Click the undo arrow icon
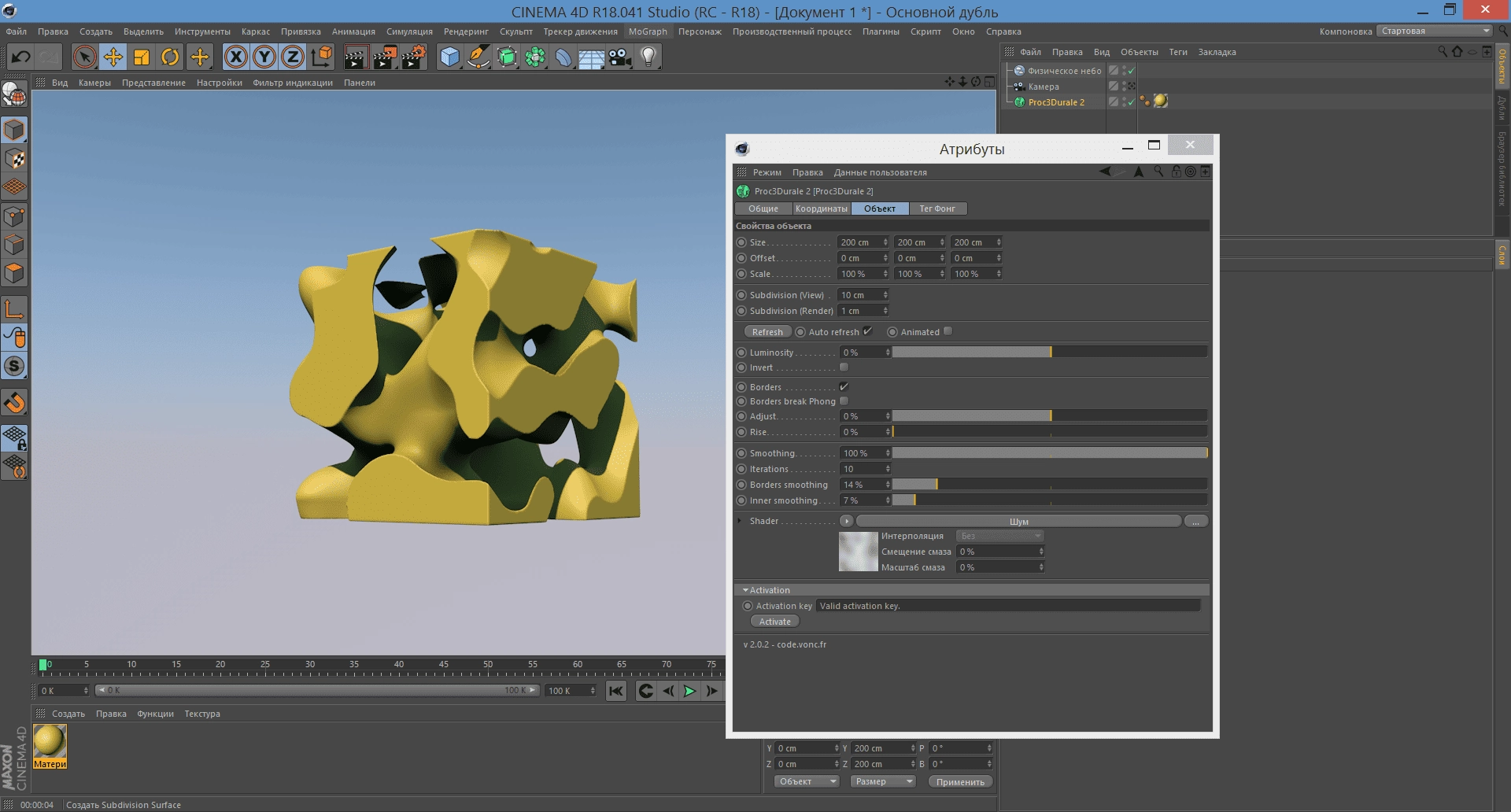This screenshot has height=812, width=1511. 21,57
